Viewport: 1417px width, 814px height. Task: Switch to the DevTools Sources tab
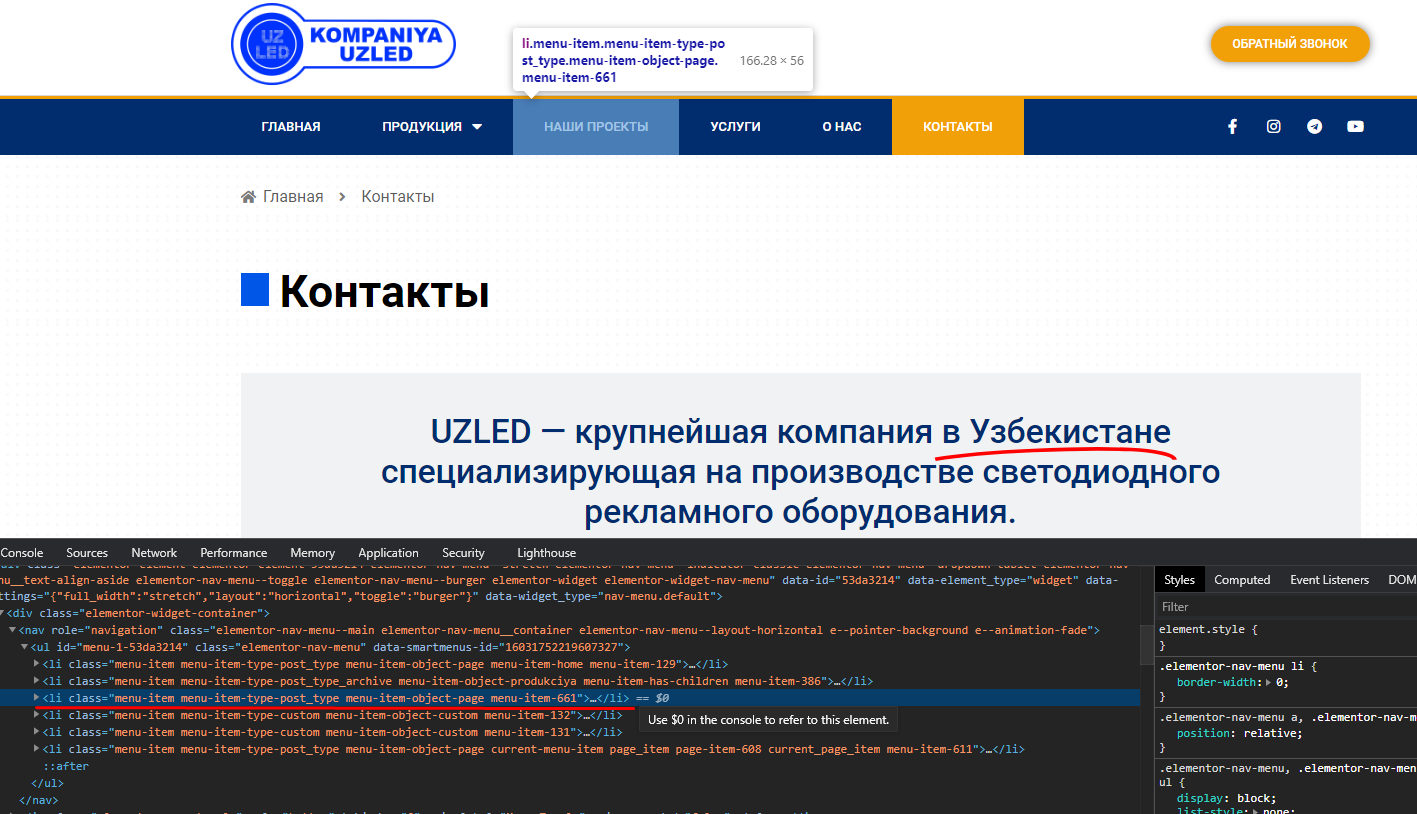[x=87, y=553]
